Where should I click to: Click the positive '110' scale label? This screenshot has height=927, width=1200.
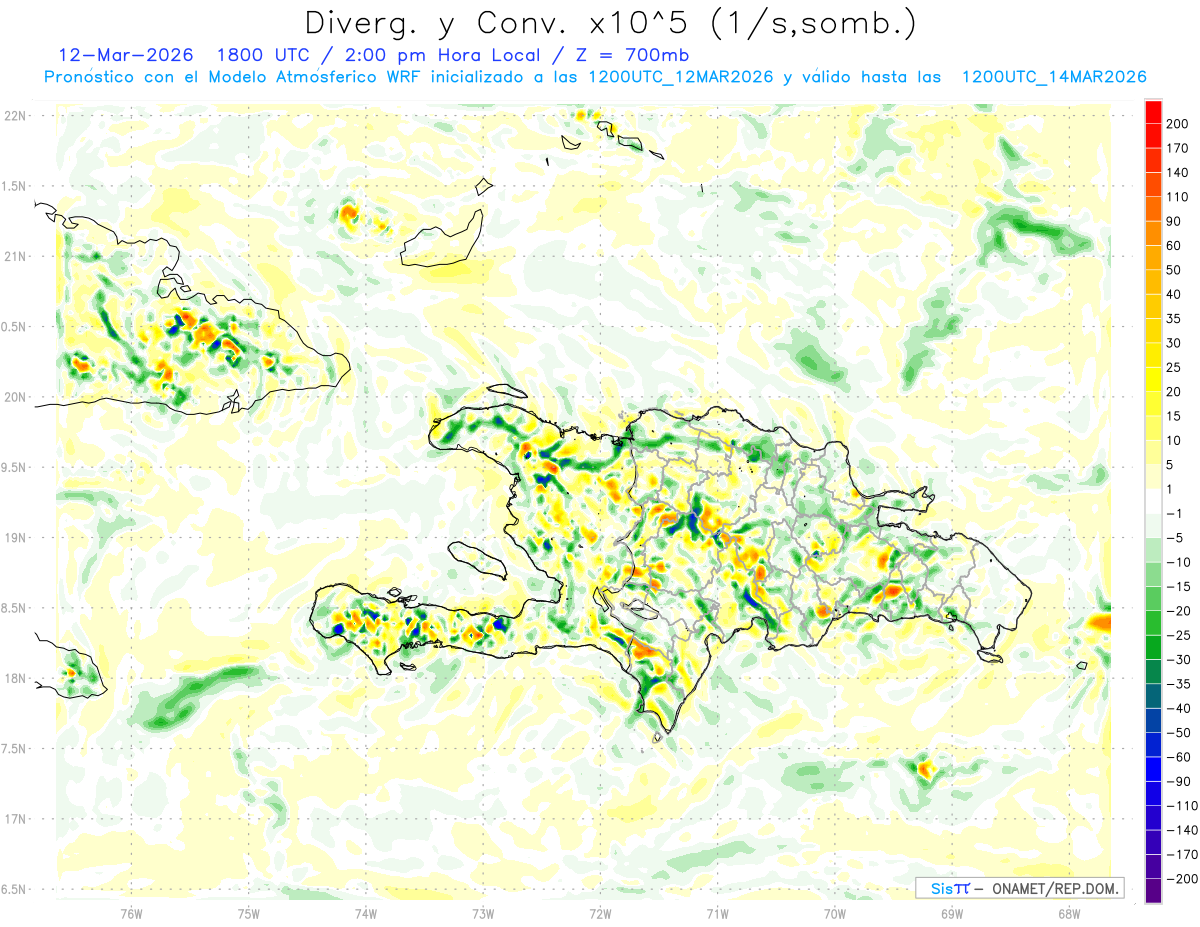point(1178,197)
